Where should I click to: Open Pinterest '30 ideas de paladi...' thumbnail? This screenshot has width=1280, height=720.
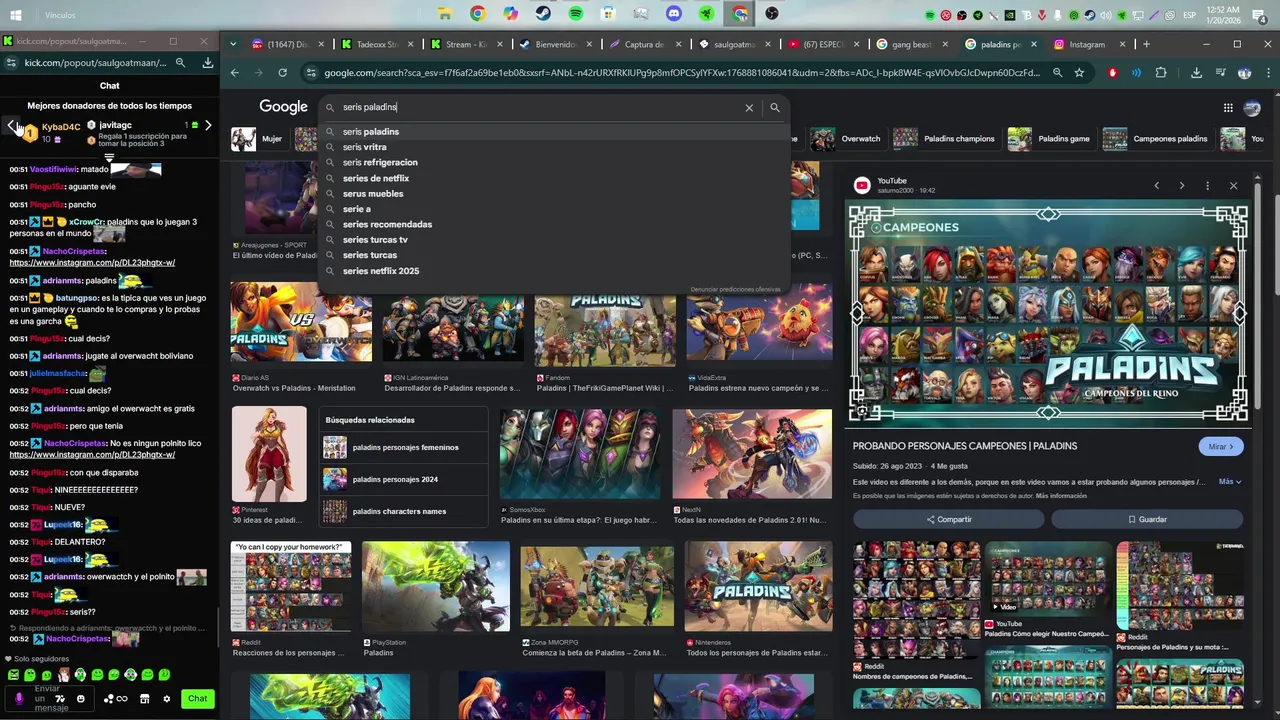269,454
